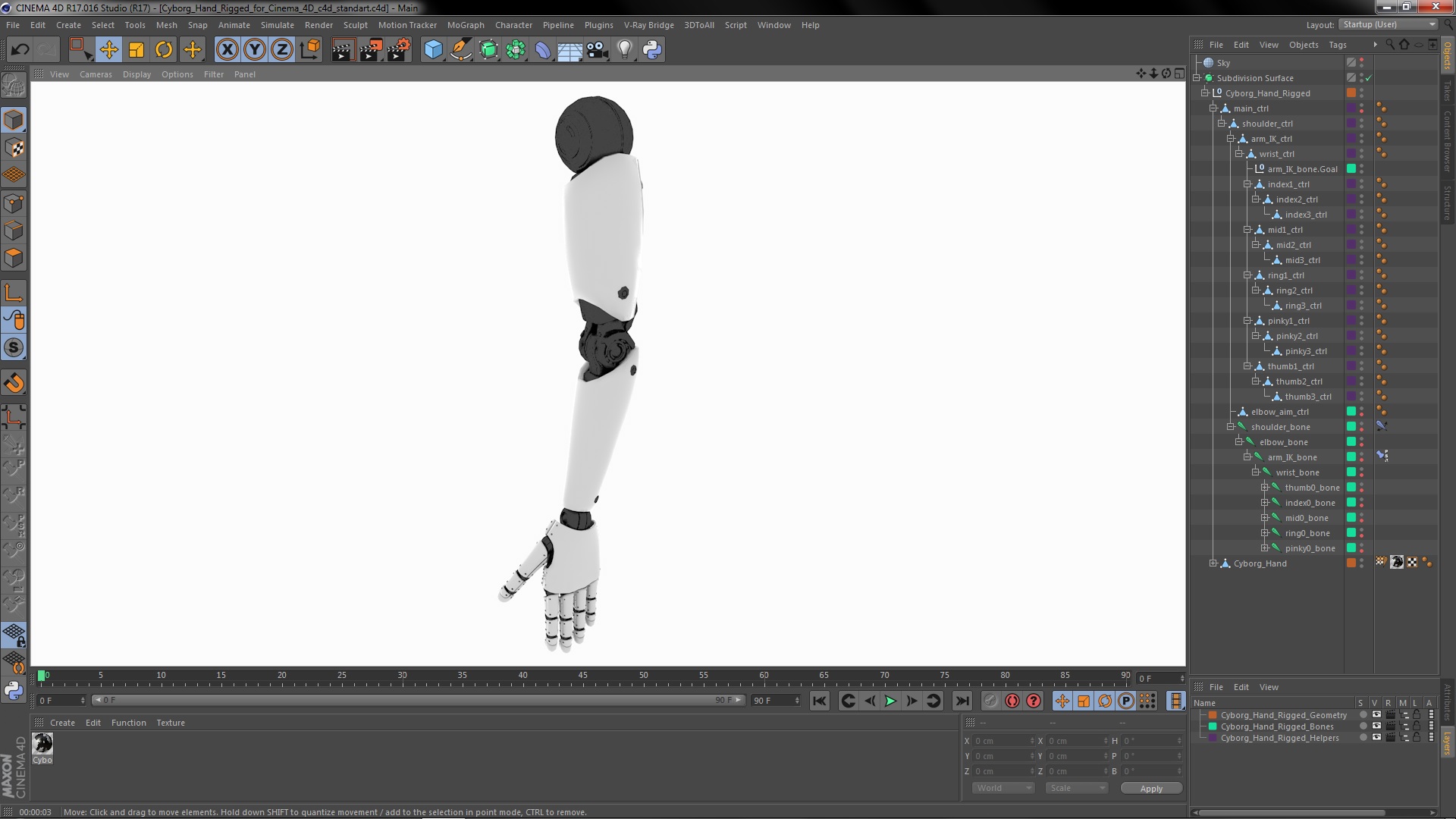Open the Layout dropdown Startup (User)

(1389, 24)
